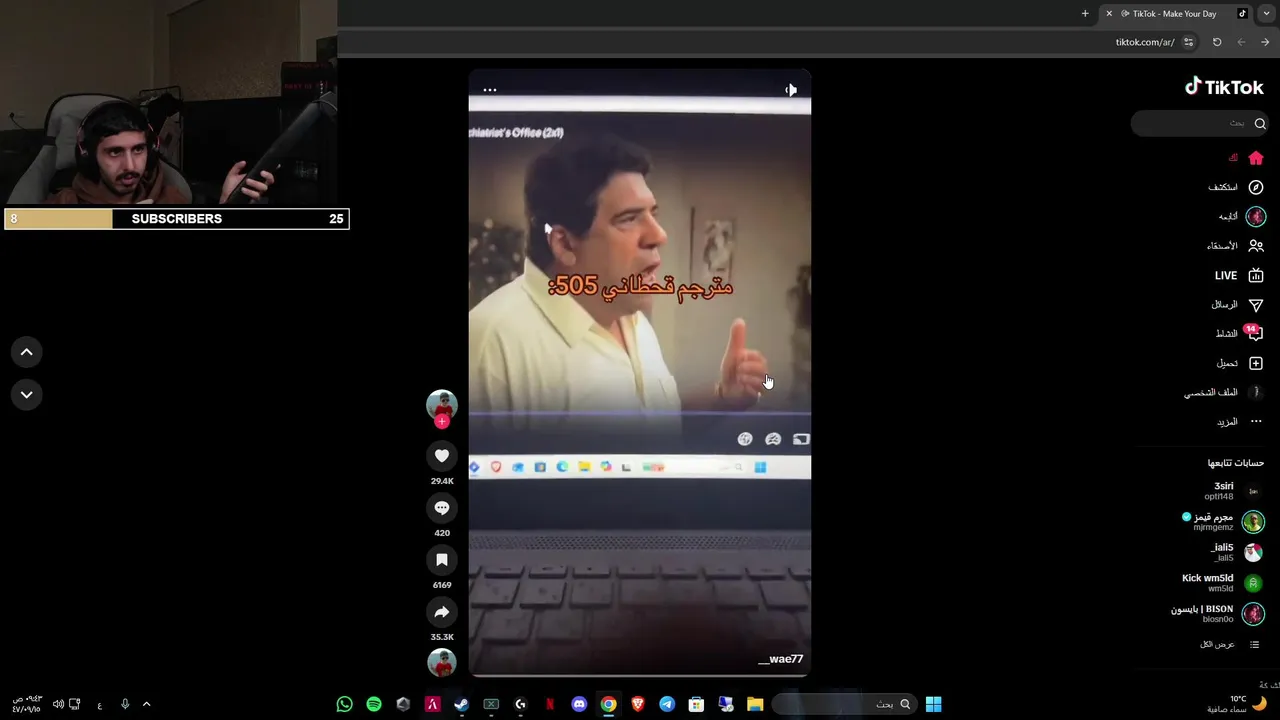Click the Windows taskbar search box

tap(844, 704)
